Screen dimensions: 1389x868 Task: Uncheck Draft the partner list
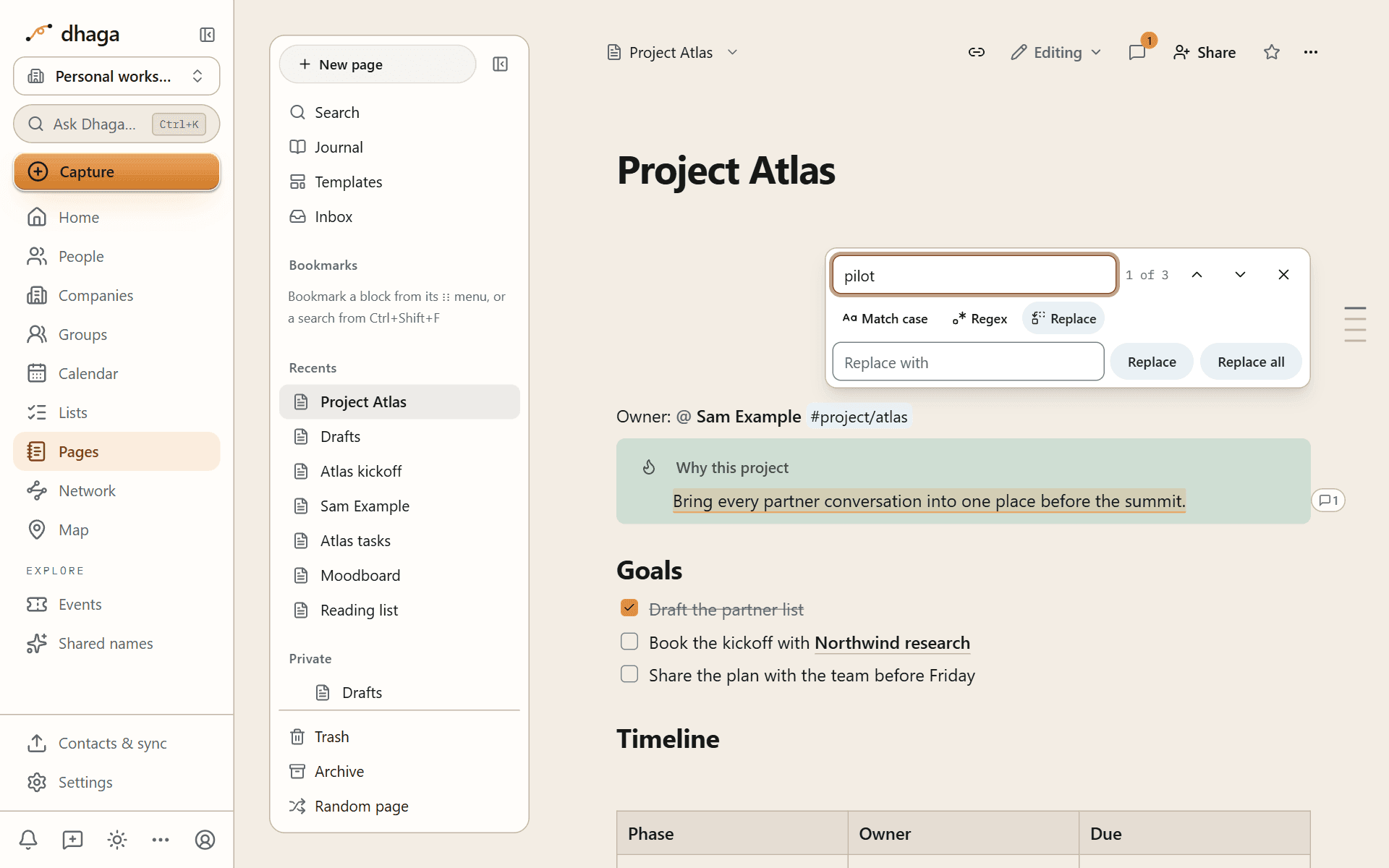[629, 608]
